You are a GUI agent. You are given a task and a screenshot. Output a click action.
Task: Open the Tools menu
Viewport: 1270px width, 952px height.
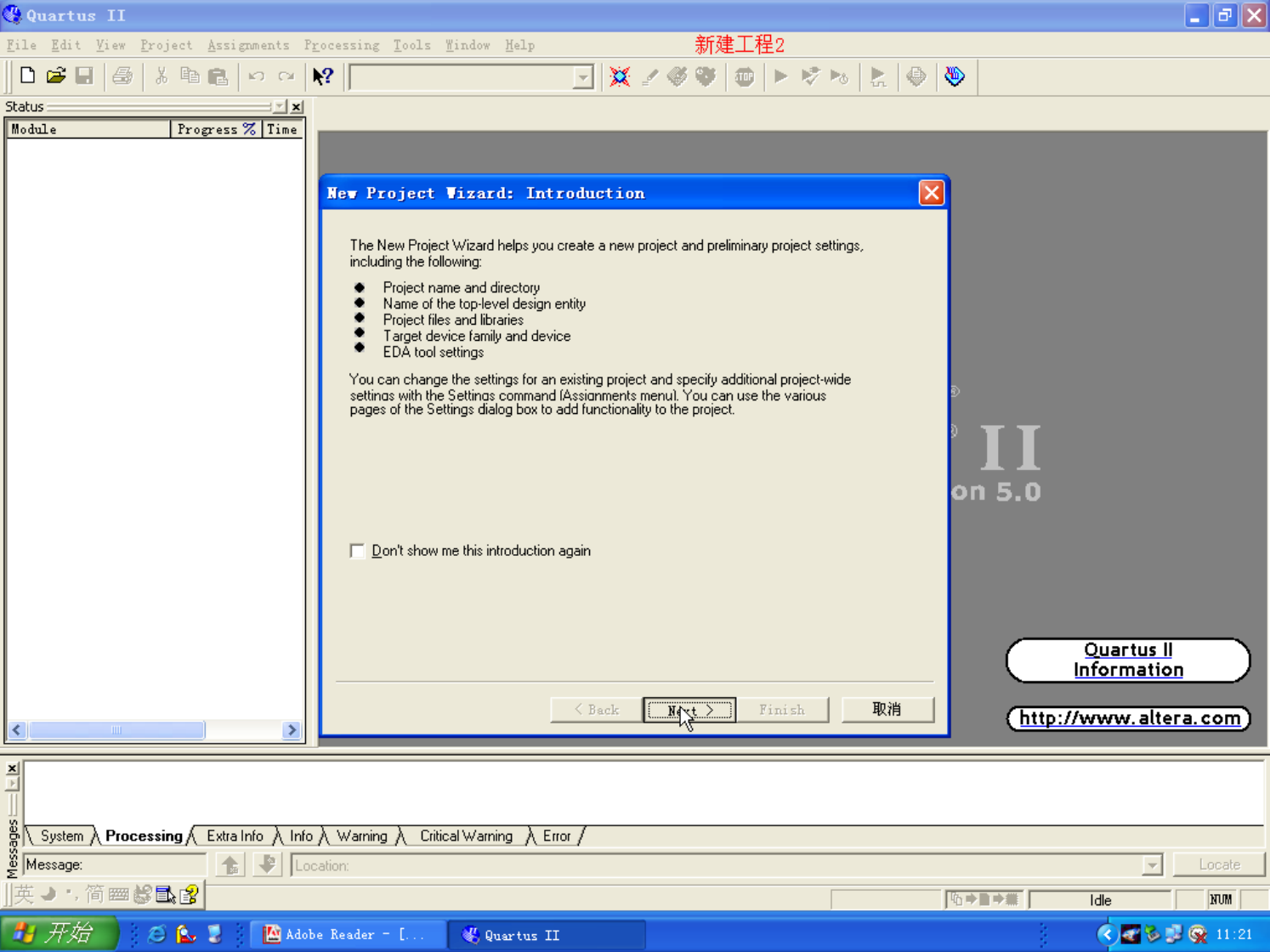click(x=411, y=45)
